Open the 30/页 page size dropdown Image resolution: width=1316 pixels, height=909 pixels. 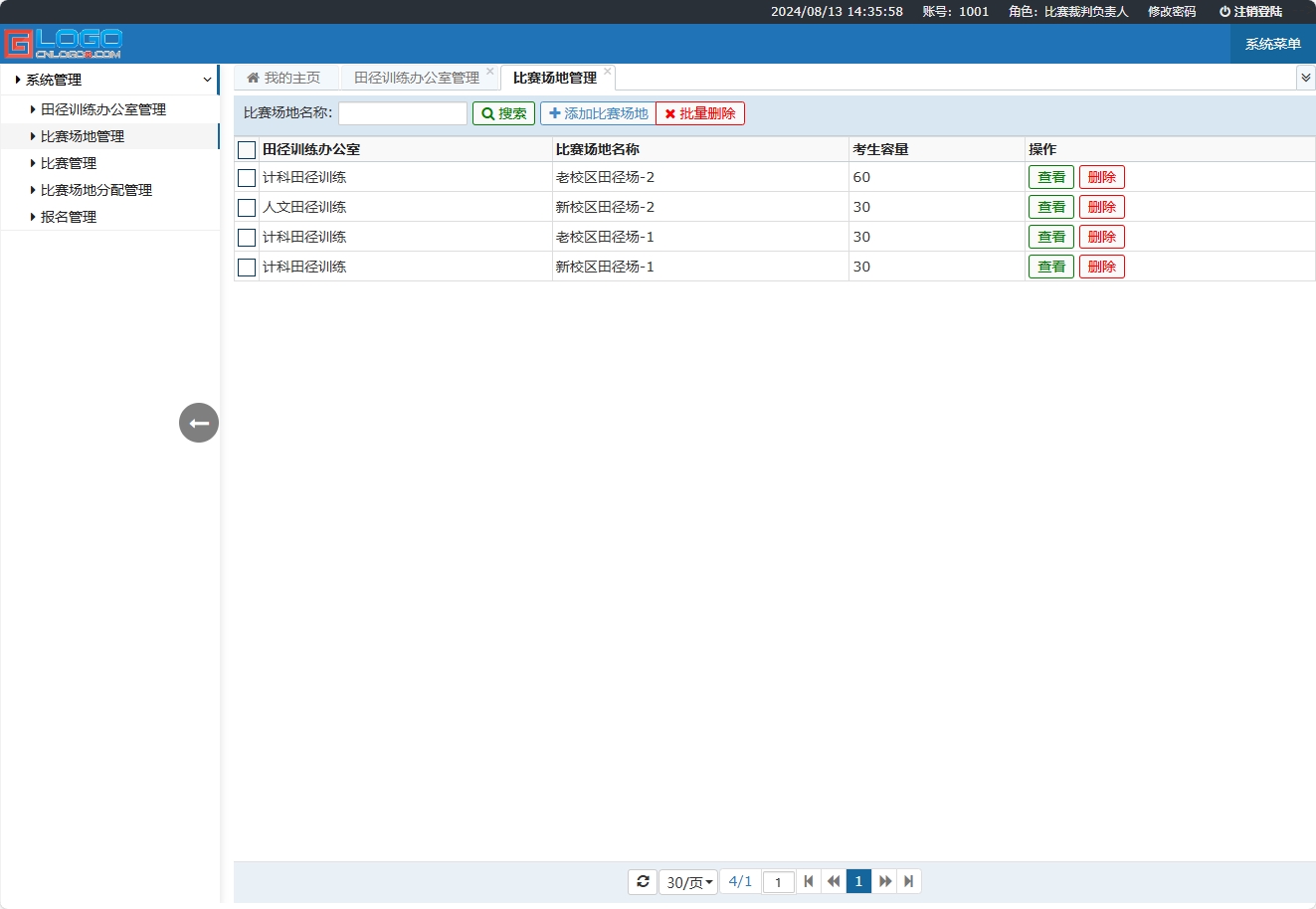click(x=688, y=882)
